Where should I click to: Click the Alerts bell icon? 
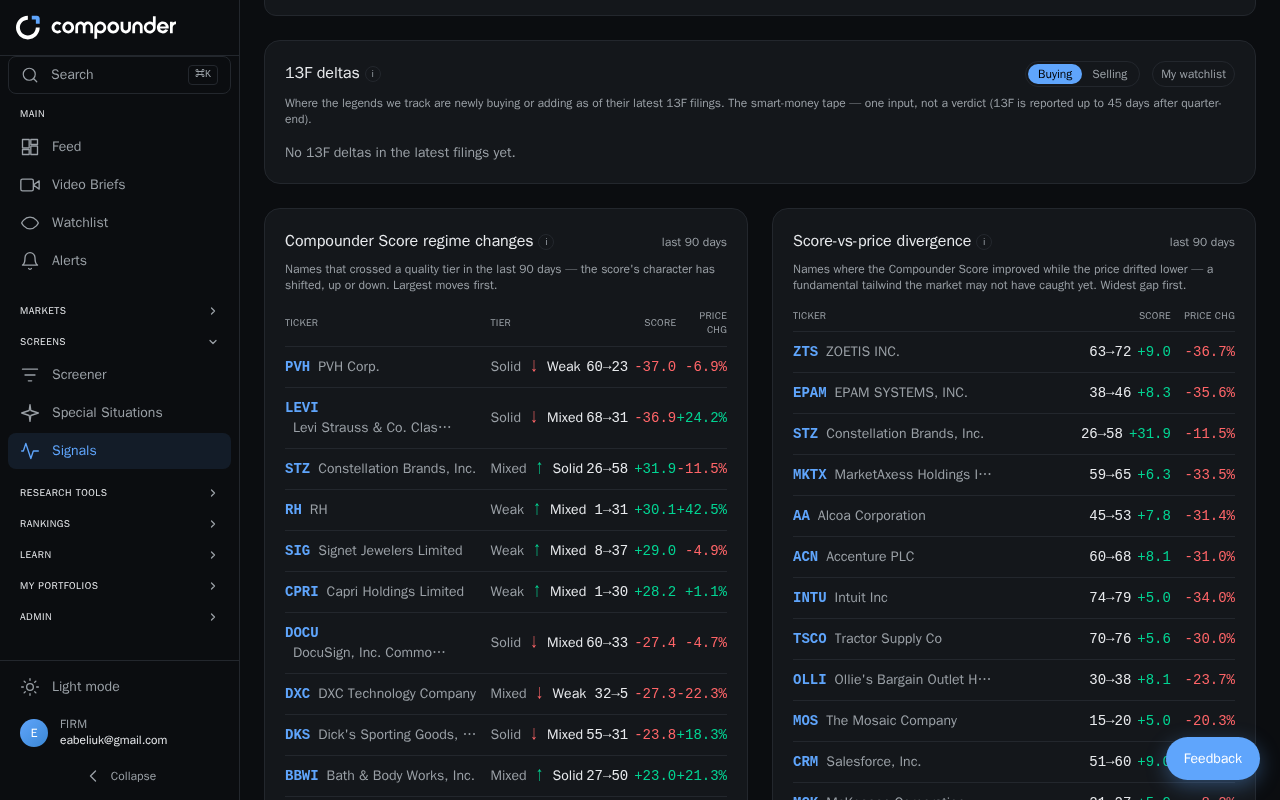coord(30,261)
